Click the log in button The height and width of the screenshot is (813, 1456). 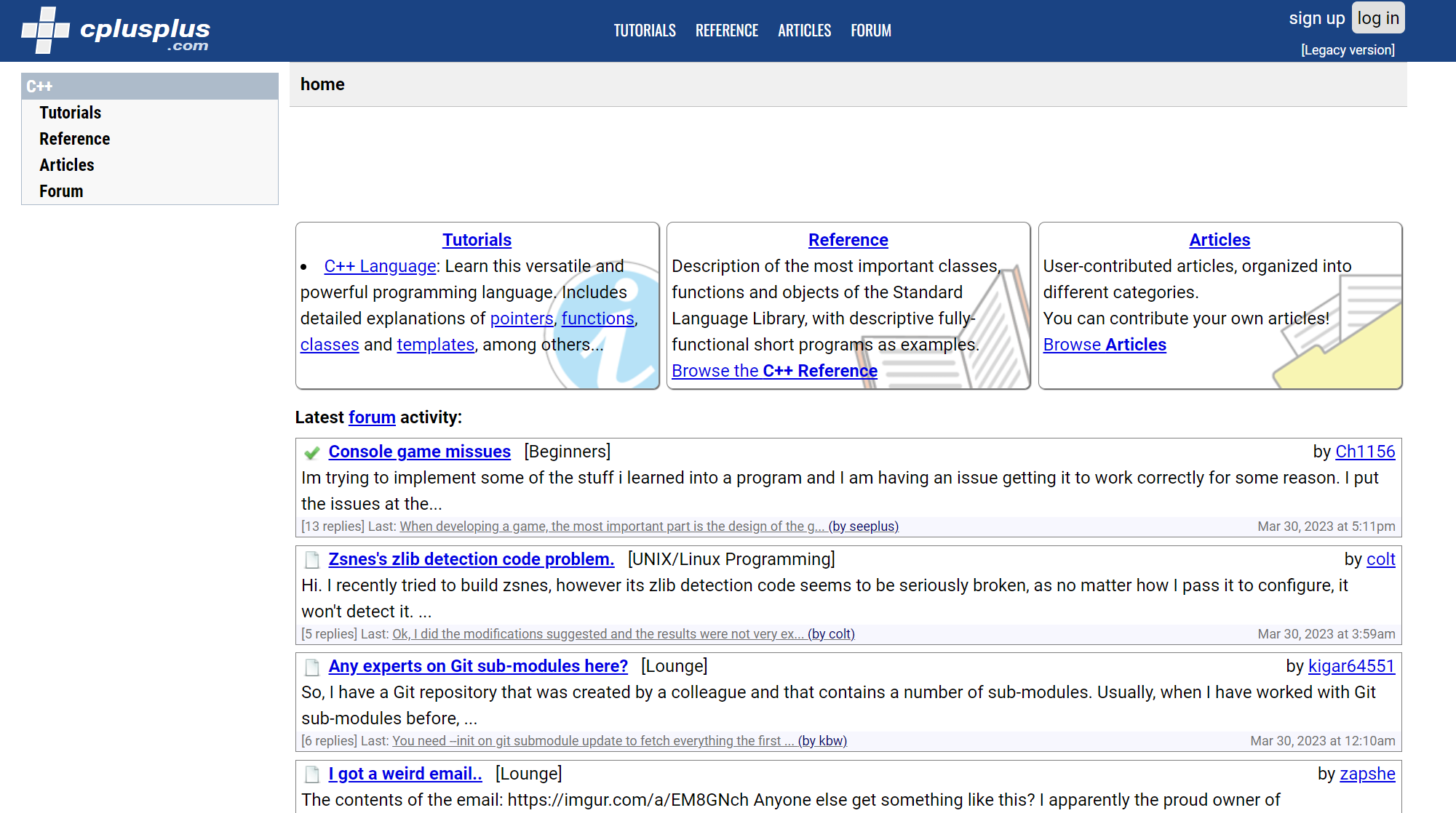pyautogui.click(x=1377, y=18)
